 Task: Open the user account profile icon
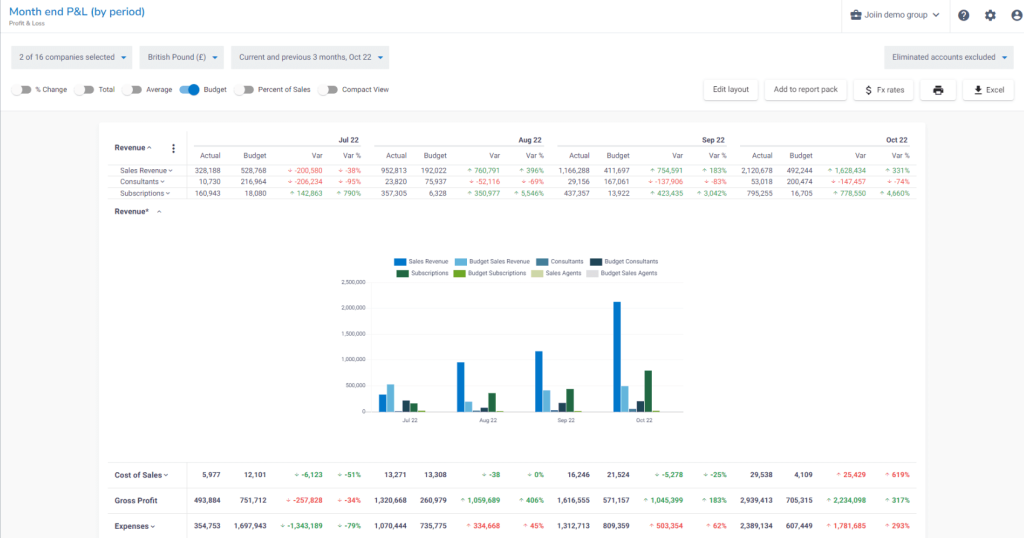click(x=1016, y=15)
